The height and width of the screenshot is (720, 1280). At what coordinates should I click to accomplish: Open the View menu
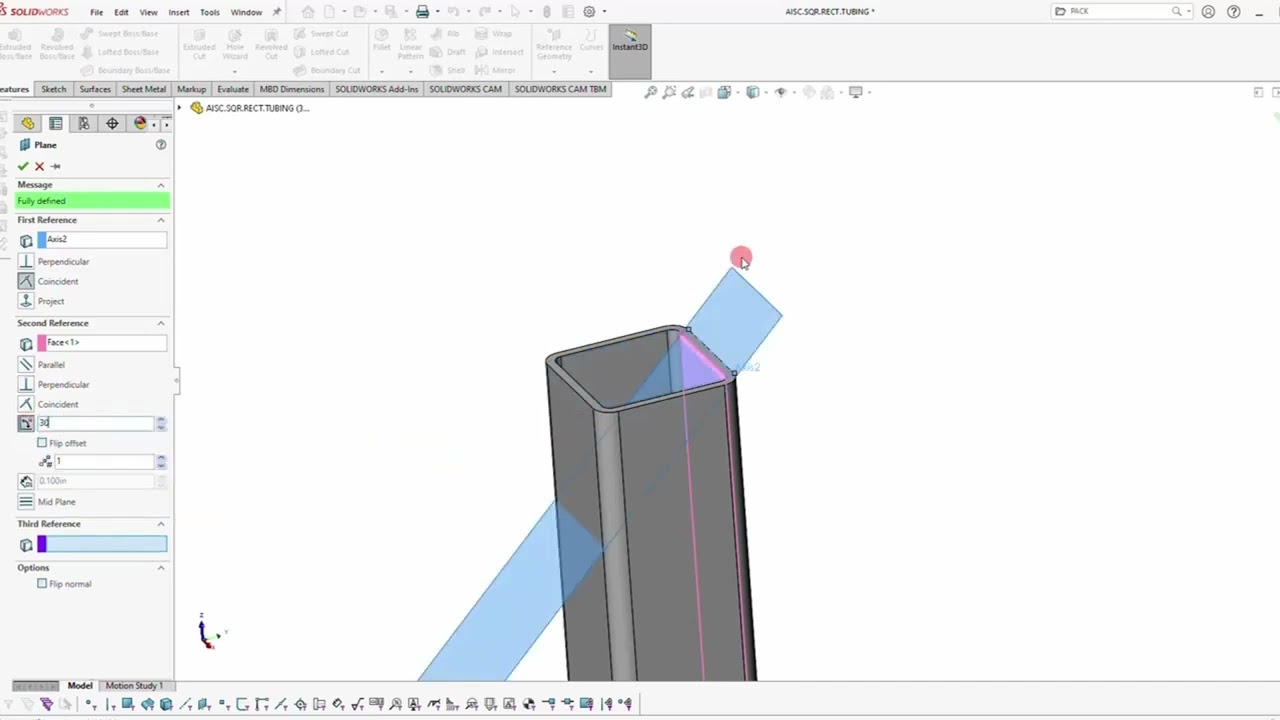tap(148, 12)
